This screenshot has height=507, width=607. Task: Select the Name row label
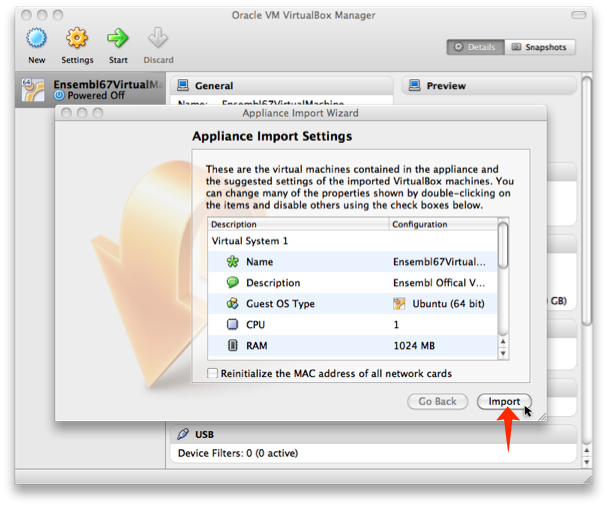point(259,262)
